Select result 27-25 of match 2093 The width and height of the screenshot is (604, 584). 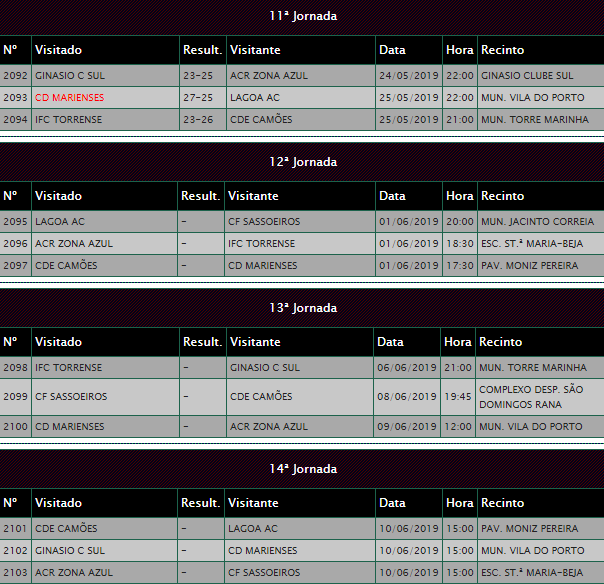[198, 97]
